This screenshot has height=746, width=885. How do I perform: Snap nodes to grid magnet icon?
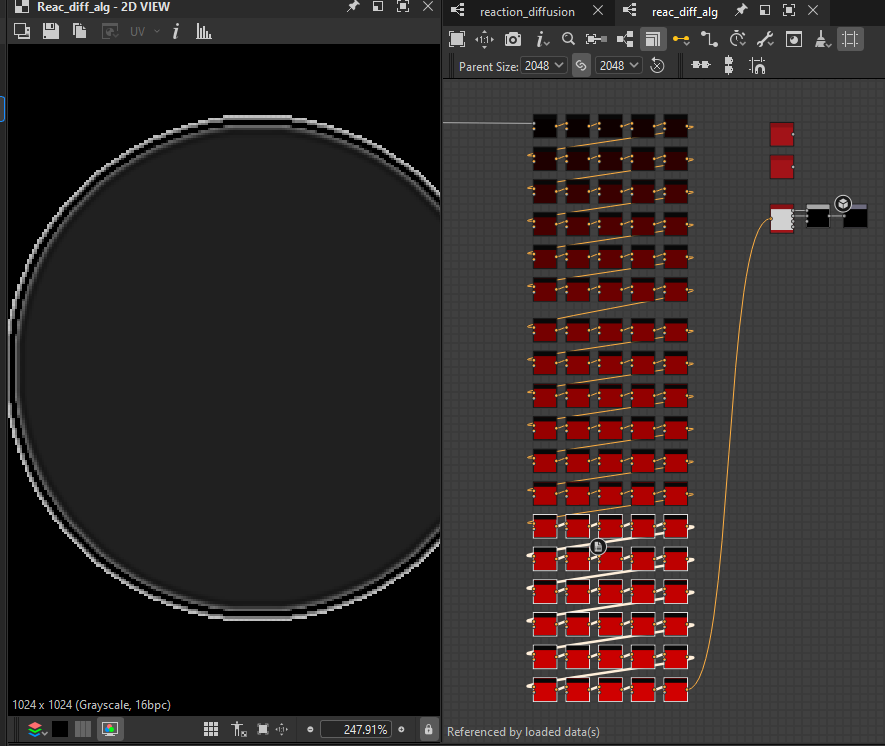757,65
